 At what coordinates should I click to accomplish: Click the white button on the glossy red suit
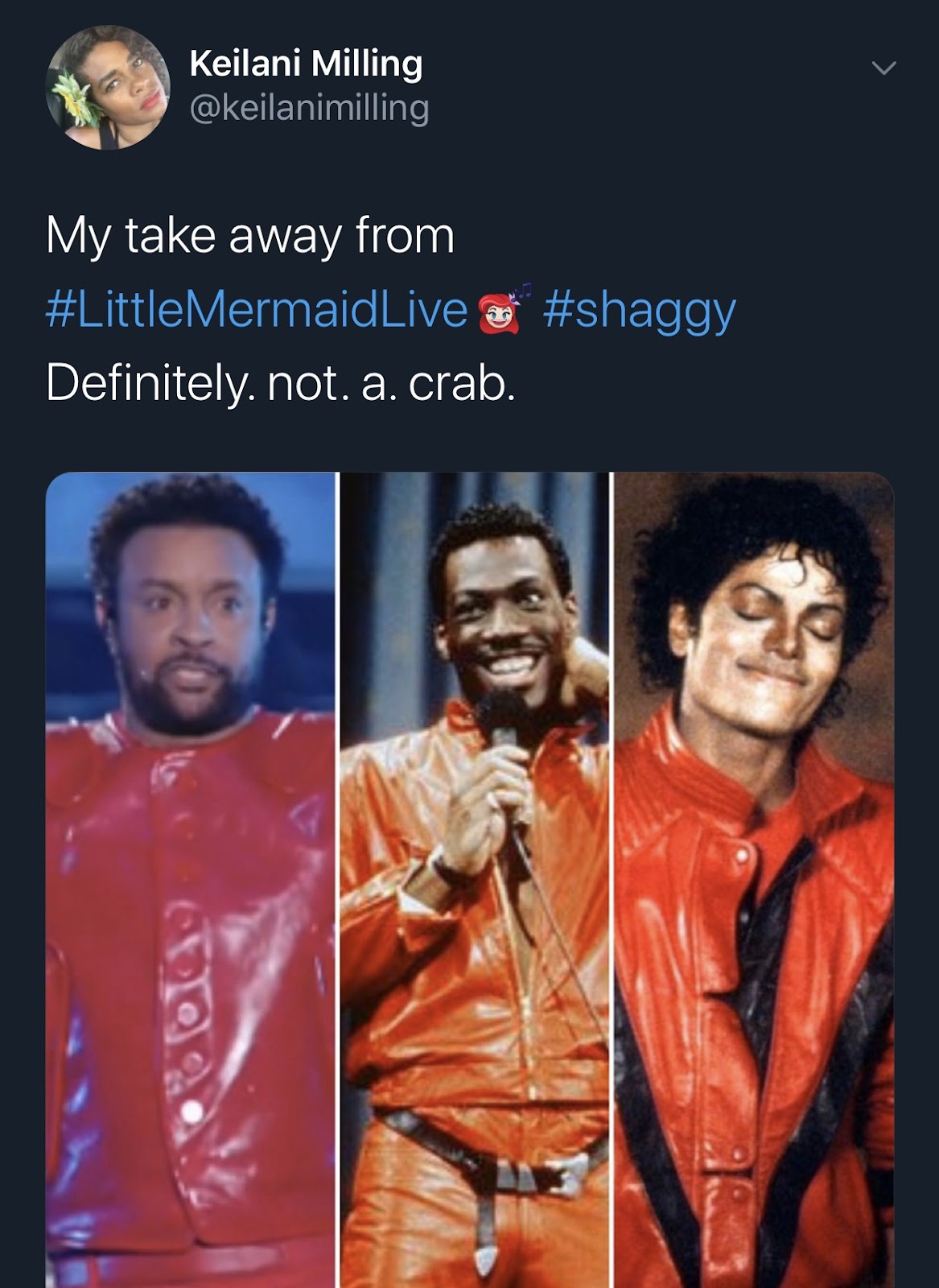pos(192,1112)
